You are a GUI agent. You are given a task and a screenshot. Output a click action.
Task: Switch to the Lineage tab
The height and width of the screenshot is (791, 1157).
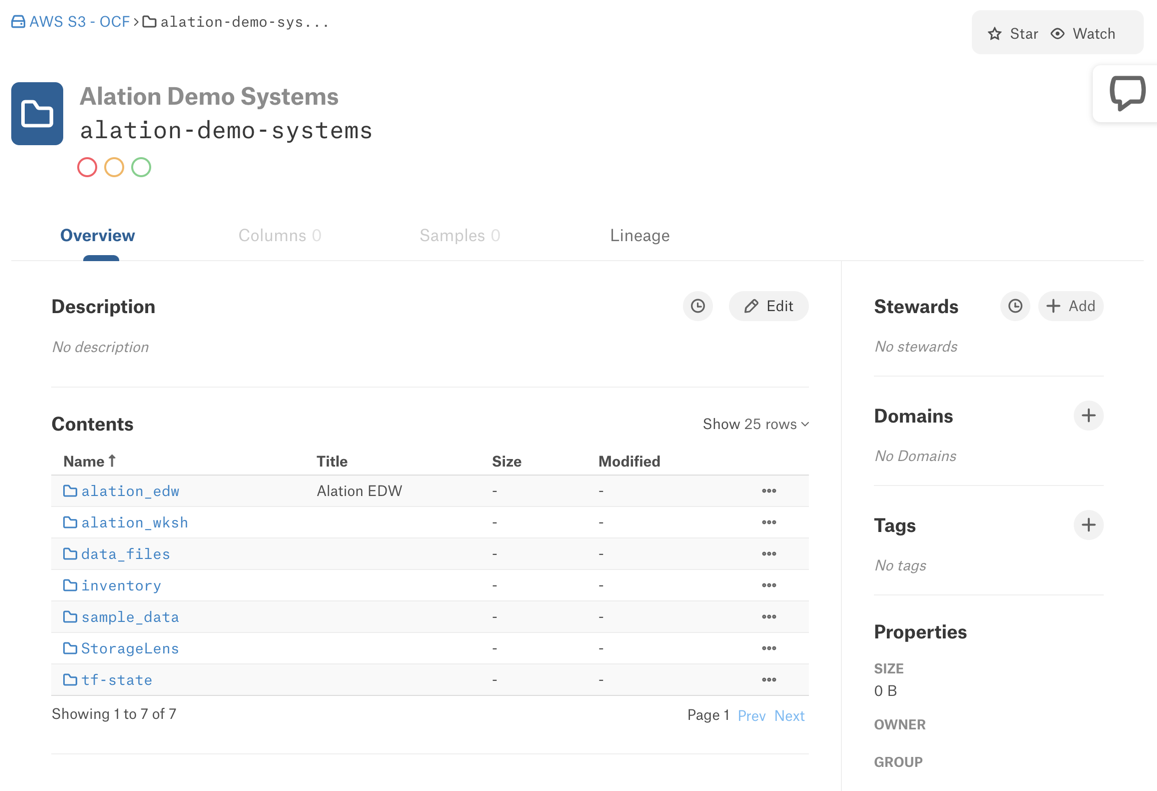coord(640,235)
